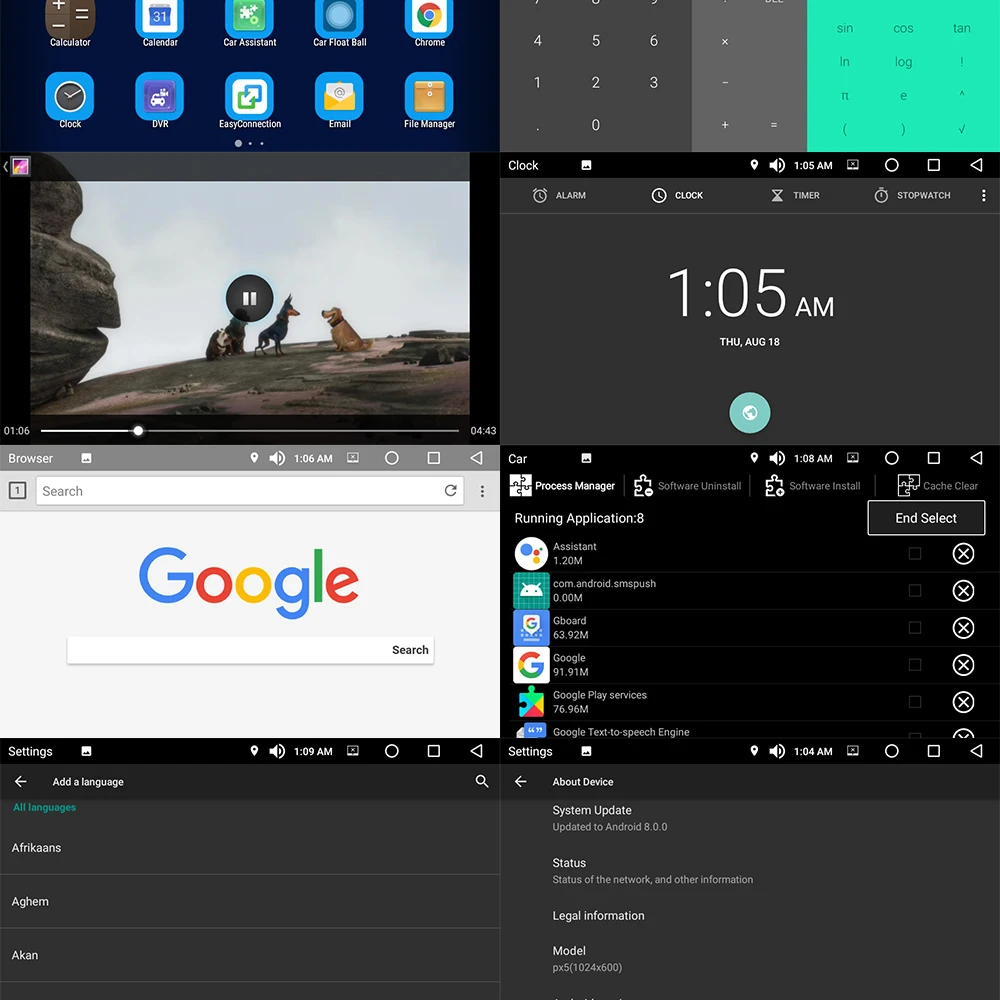Check the Gboard process checkbox
1000x1000 pixels.
pyautogui.click(x=915, y=628)
